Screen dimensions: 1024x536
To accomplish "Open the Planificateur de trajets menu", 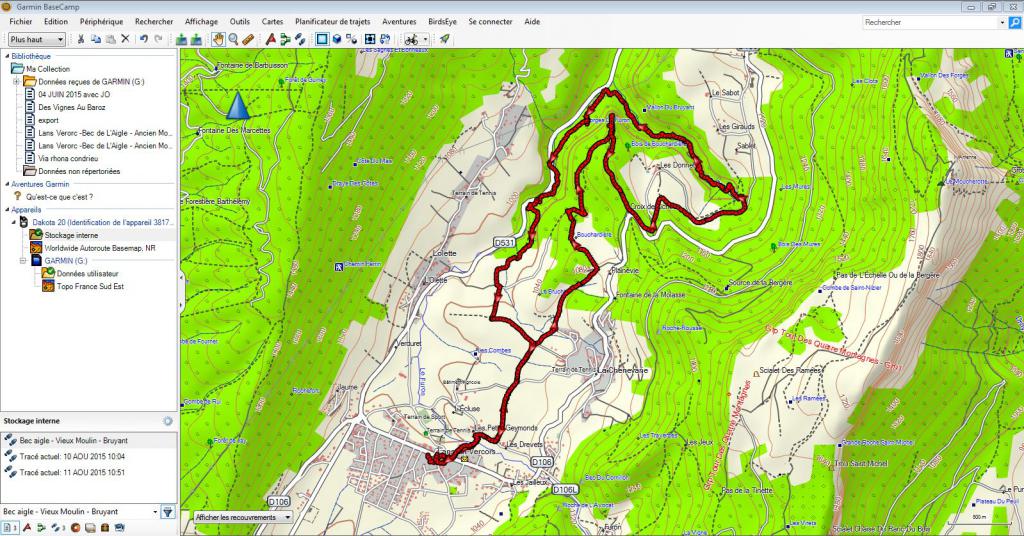I will (332, 22).
